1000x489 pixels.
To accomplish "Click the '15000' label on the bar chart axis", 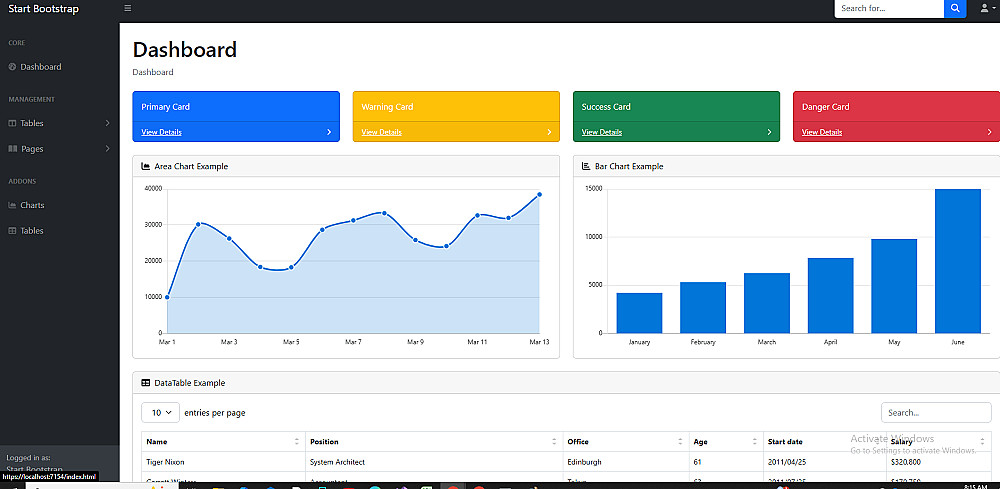I will point(594,189).
